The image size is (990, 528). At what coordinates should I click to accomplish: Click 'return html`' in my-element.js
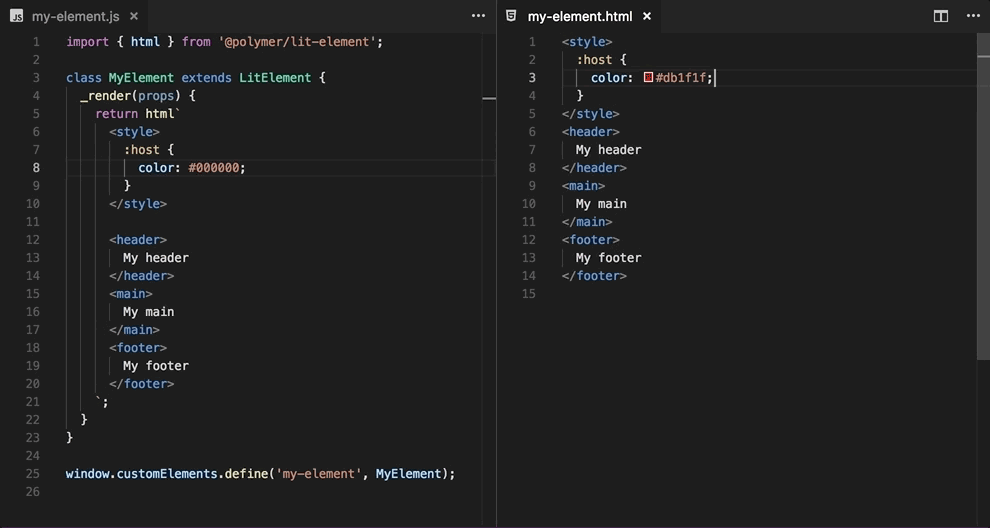(x=138, y=114)
